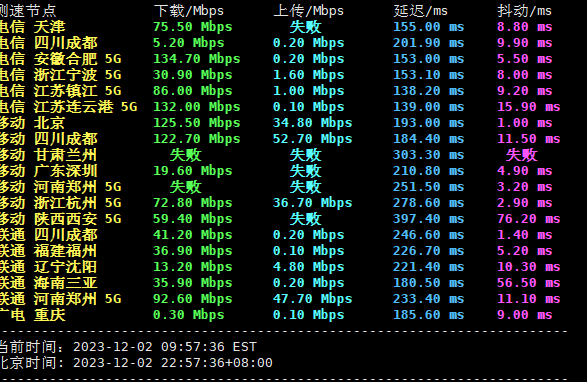The width and height of the screenshot is (587, 382).
Task: Select the 江苏镇江 5G node name
Action: point(77,91)
